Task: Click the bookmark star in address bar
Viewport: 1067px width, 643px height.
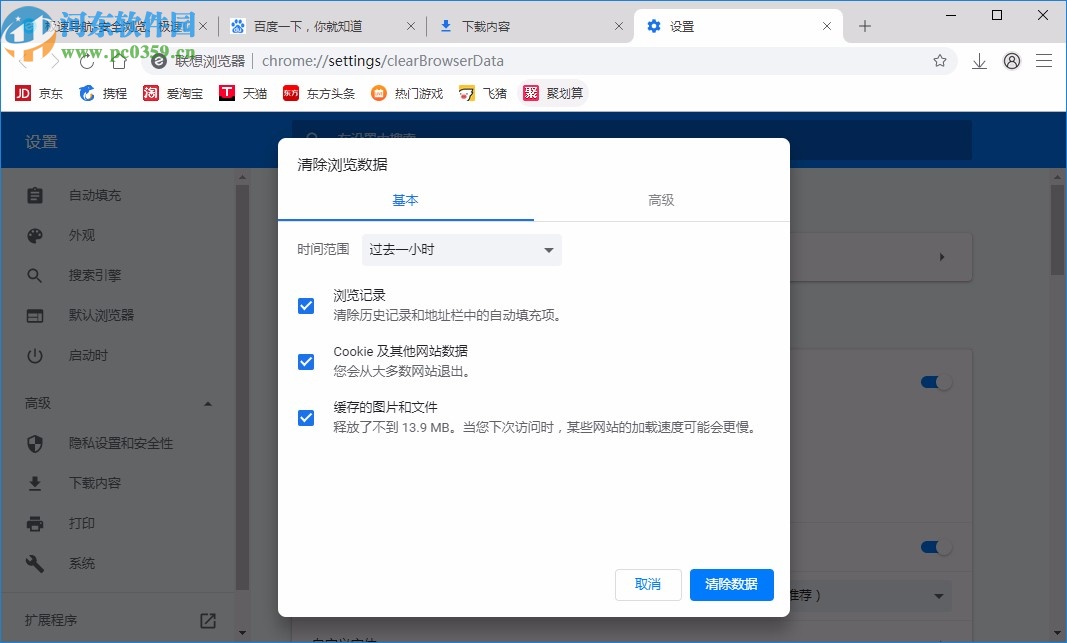Action: (940, 61)
